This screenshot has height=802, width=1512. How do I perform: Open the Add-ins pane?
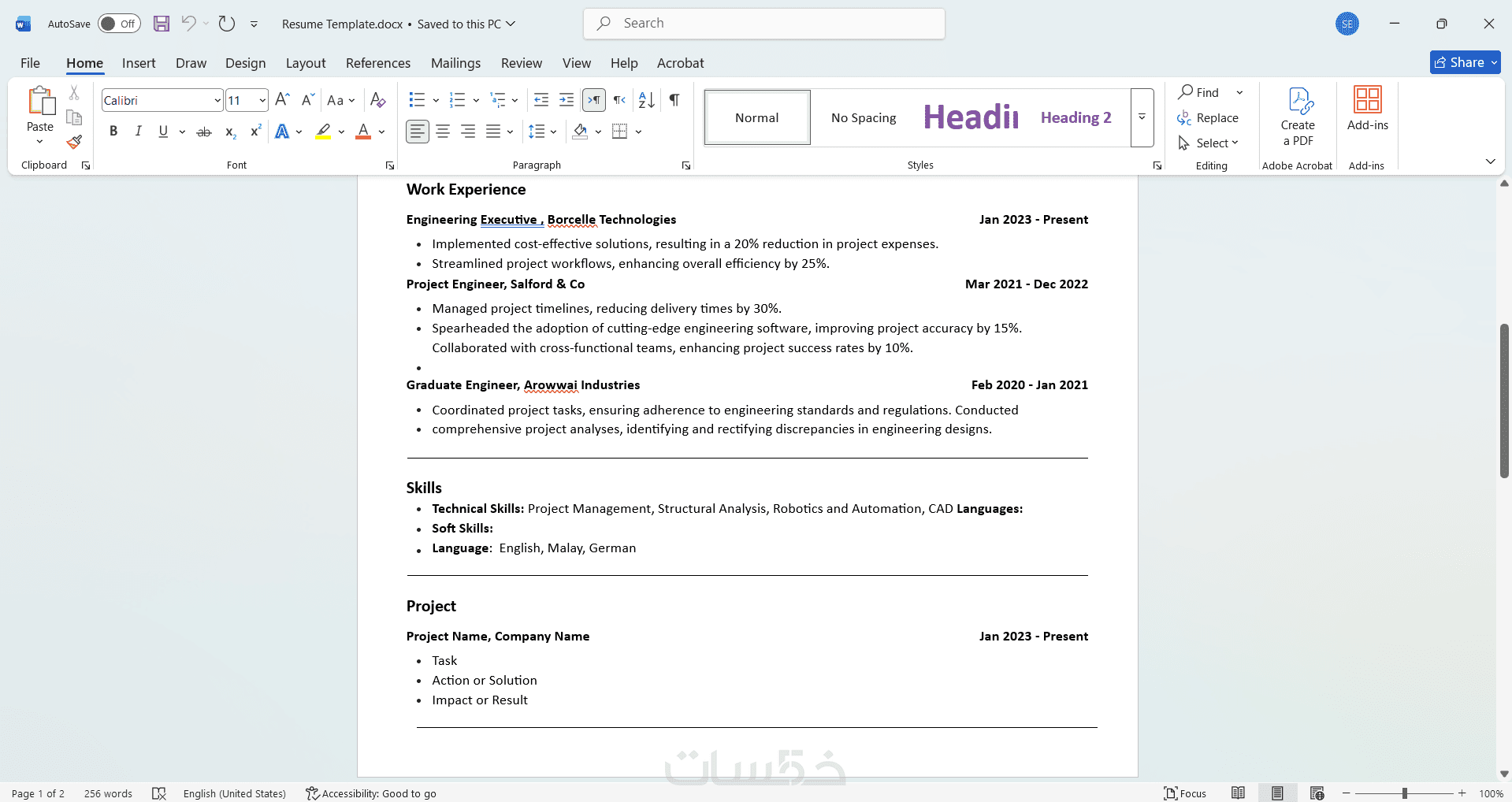coord(1368,109)
